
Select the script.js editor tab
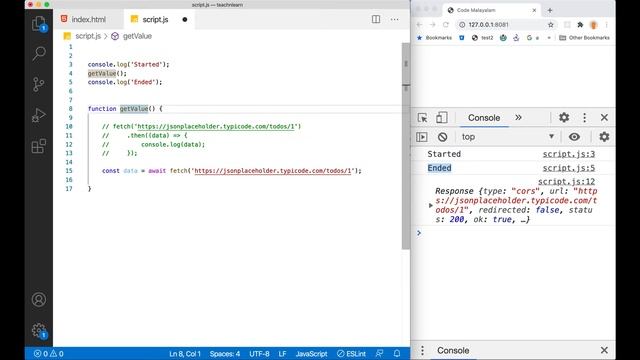coord(155,19)
